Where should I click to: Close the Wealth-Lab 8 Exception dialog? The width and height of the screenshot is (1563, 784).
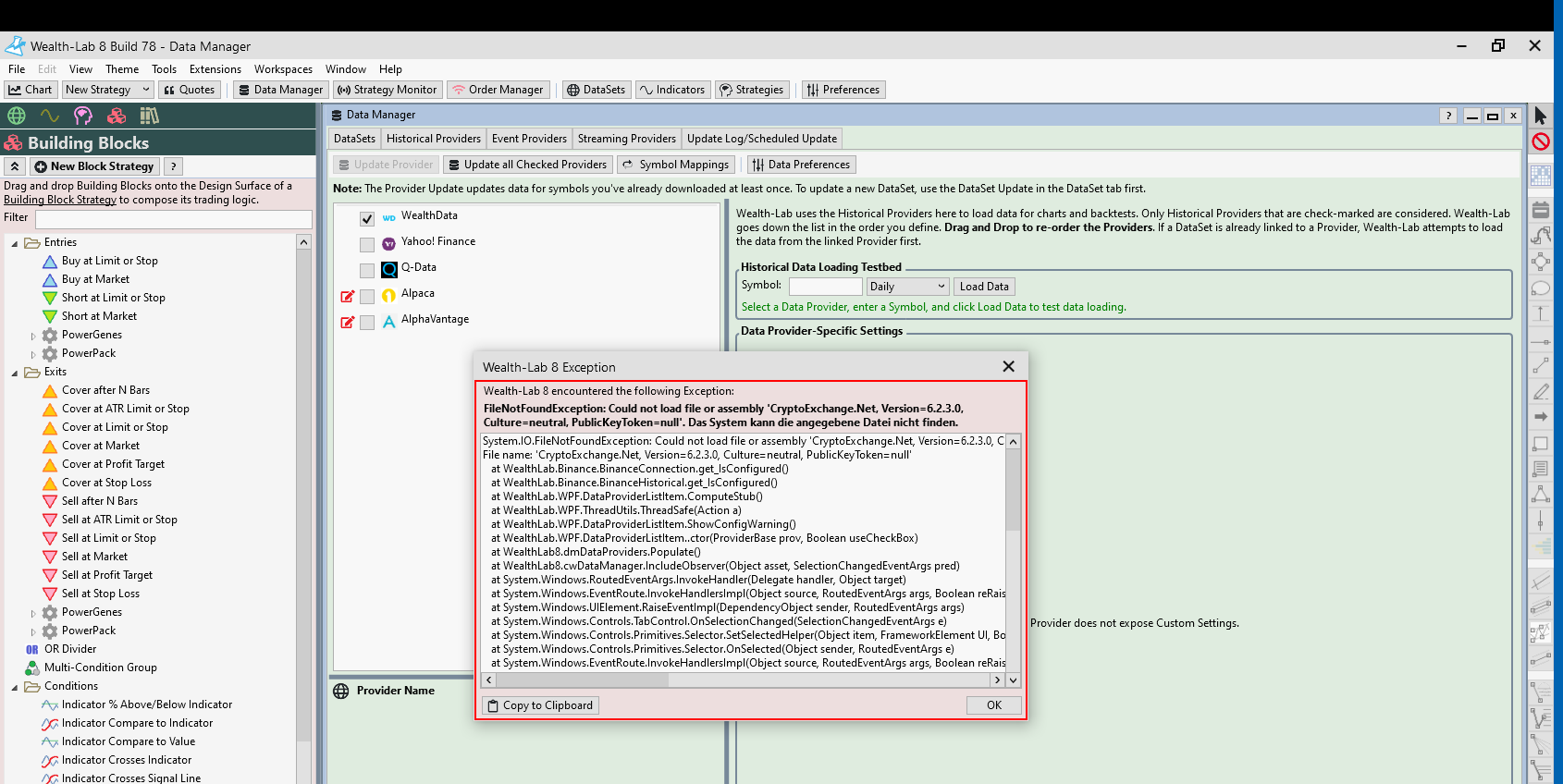coord(1008,367)
